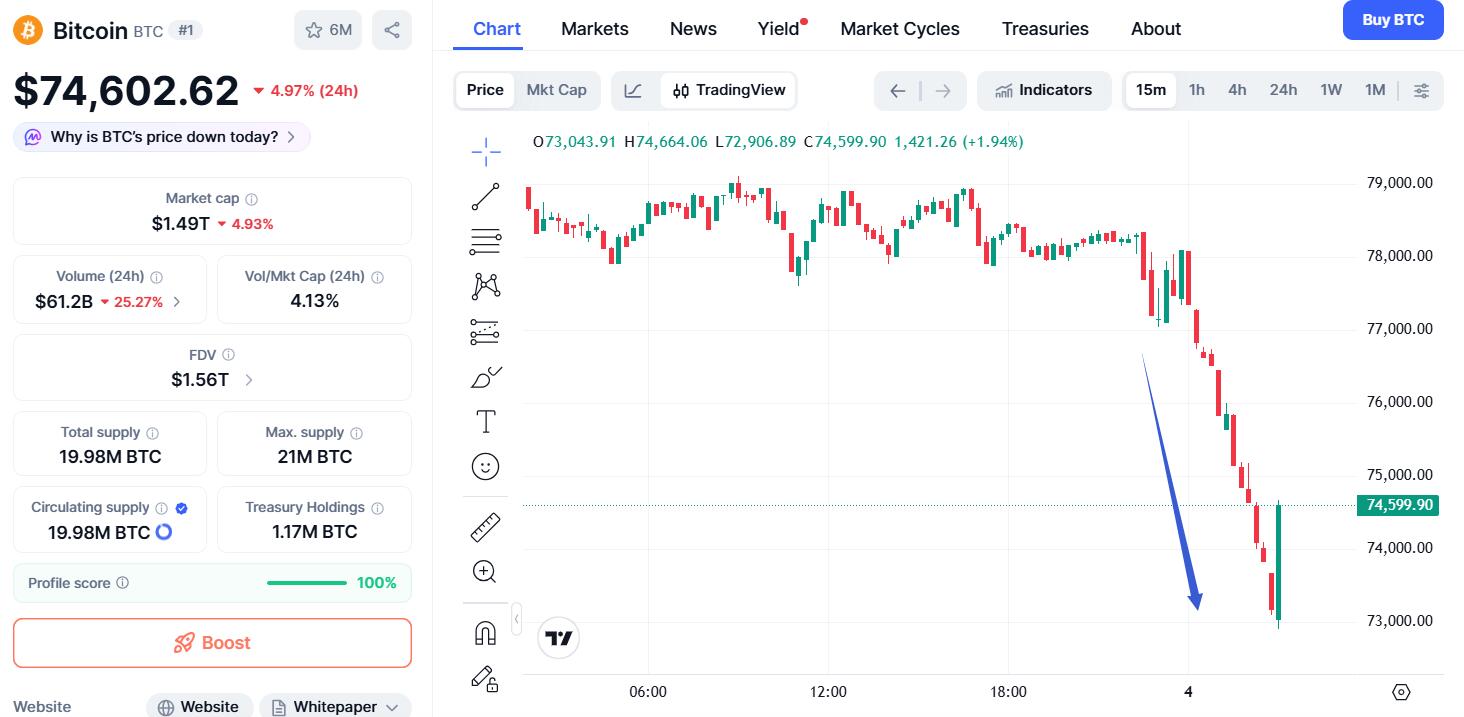
Task: Click the share icon button
Action: (x=391, y=30)
